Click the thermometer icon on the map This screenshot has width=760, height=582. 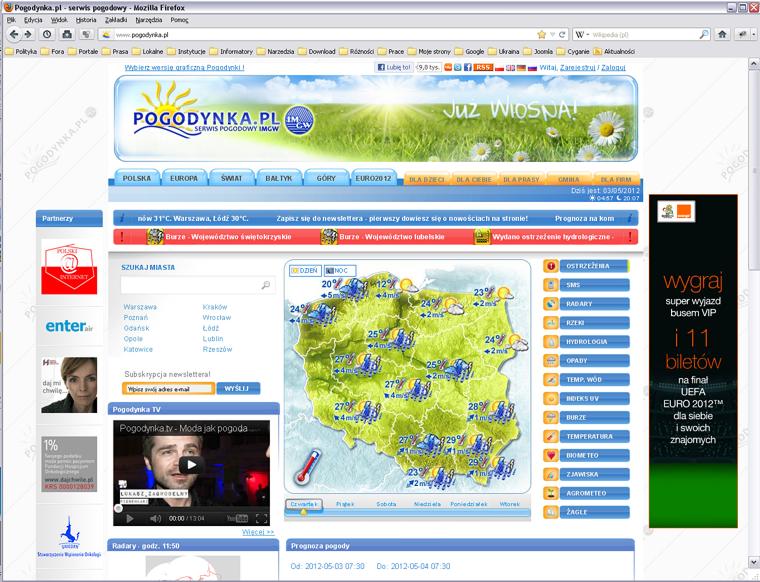(307, 467)
